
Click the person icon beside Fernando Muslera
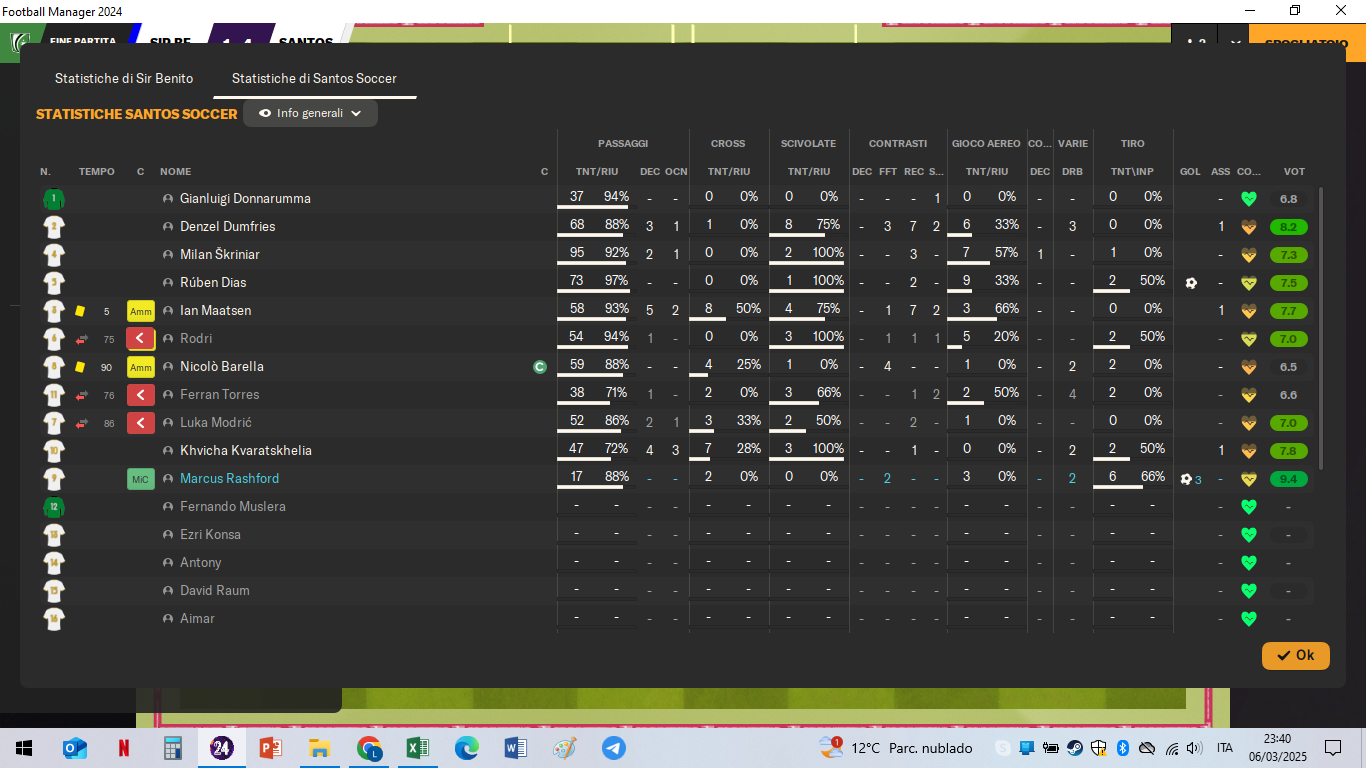tap(168, 507)
